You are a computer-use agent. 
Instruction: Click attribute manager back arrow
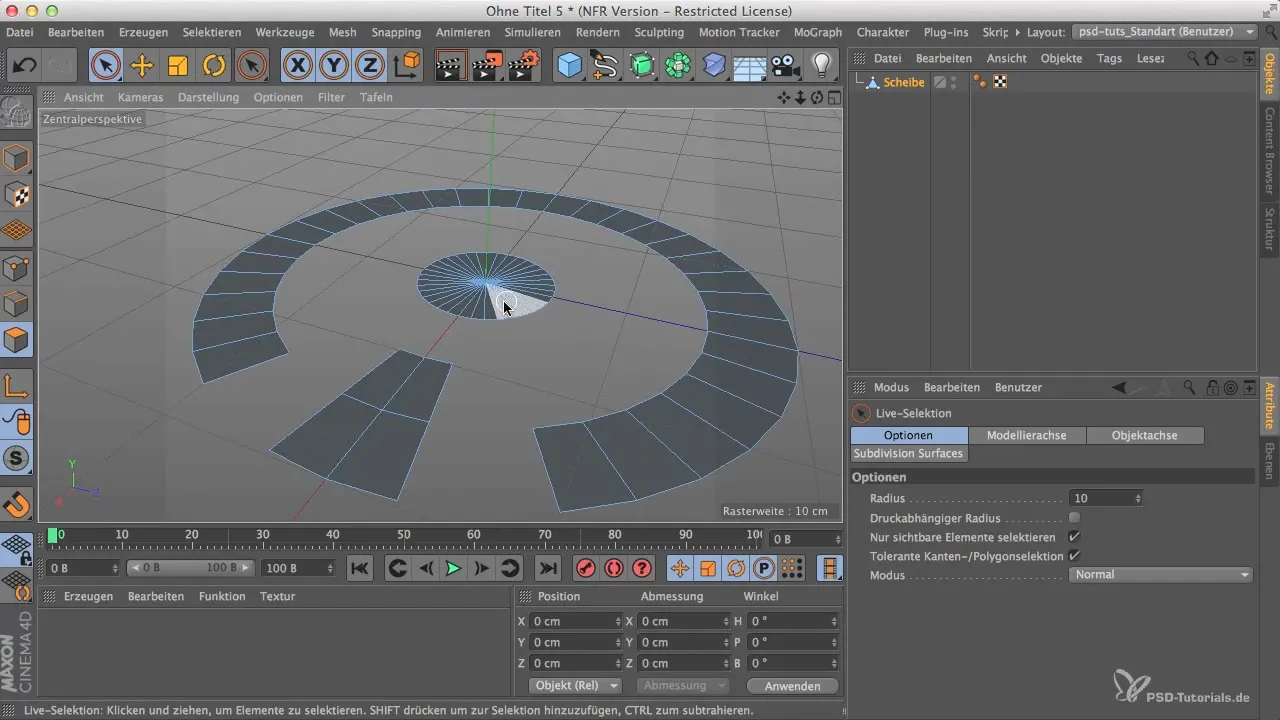[1119, 387]
